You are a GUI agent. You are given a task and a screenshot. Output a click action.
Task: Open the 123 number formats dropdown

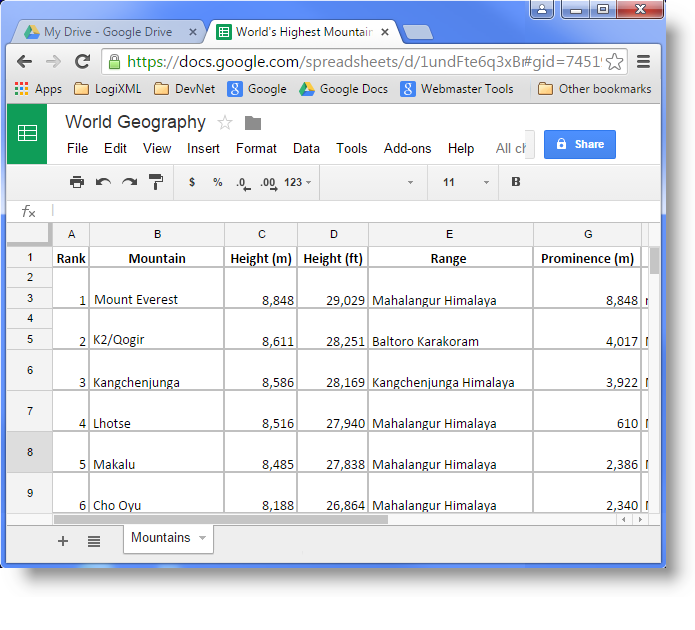(x=298, y=182)
